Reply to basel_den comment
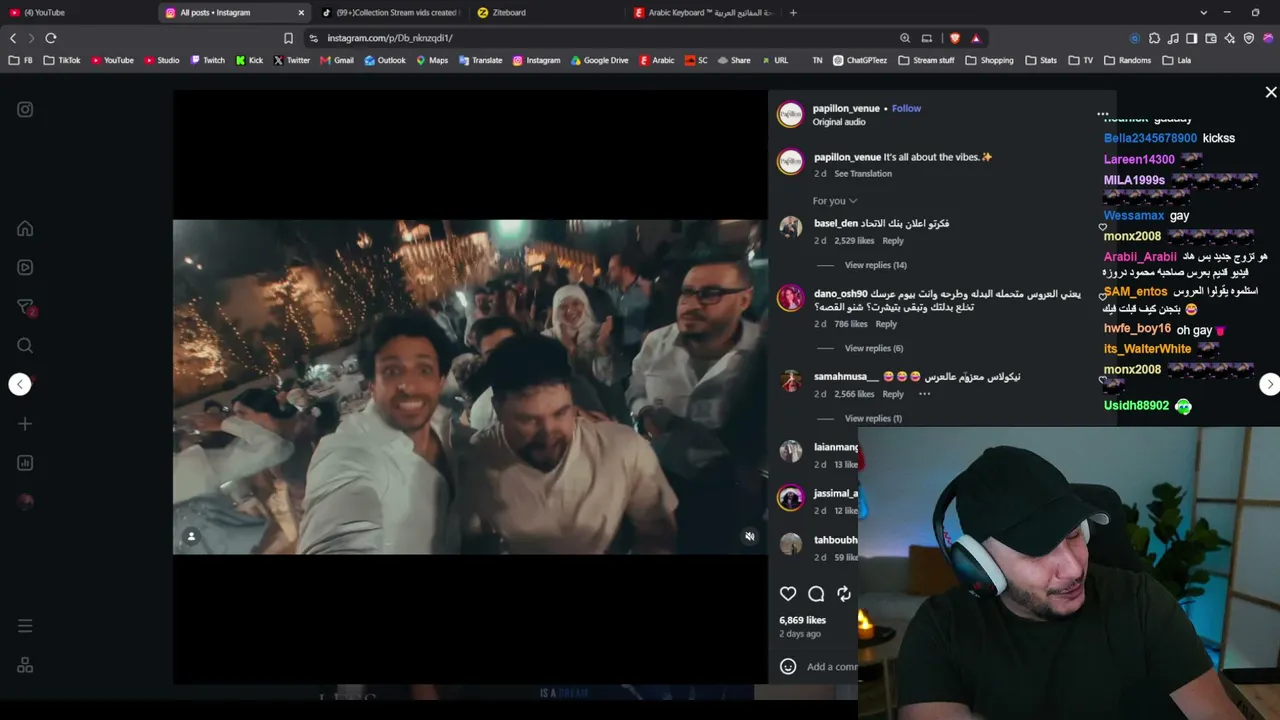Image resolution: width=1280 pixels, height=720 pixels. 893,241
